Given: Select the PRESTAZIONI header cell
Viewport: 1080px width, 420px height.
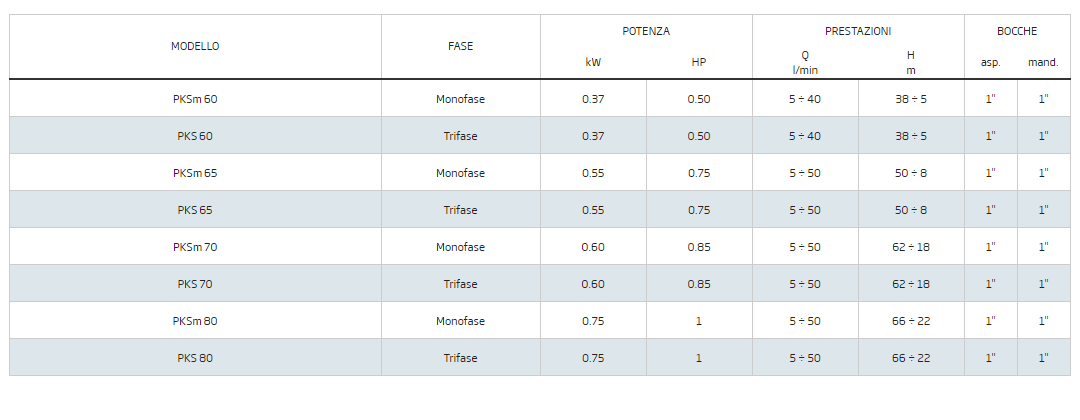Looking at the screenshot, I should [858, 32].
